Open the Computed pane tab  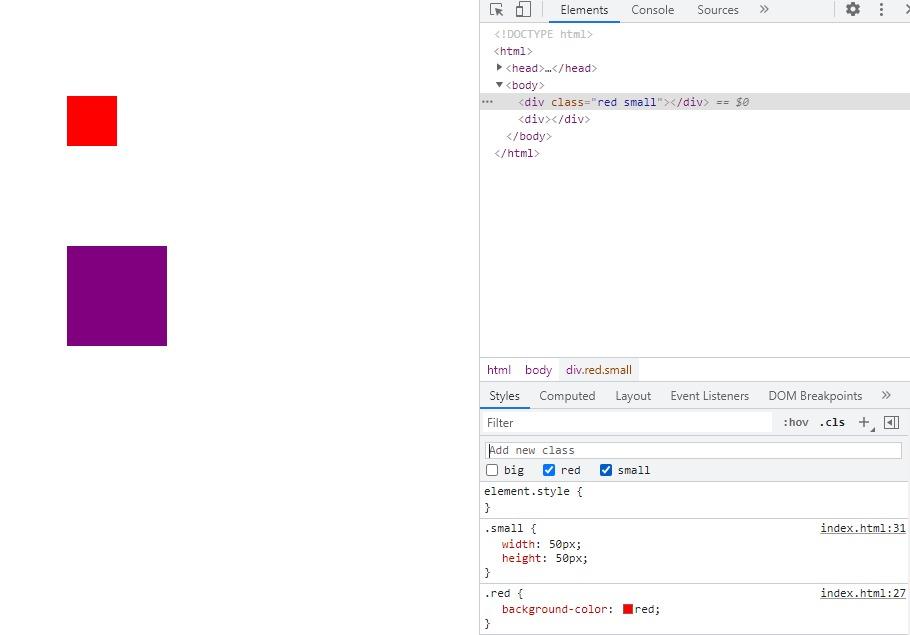click(x=567, y=396)
